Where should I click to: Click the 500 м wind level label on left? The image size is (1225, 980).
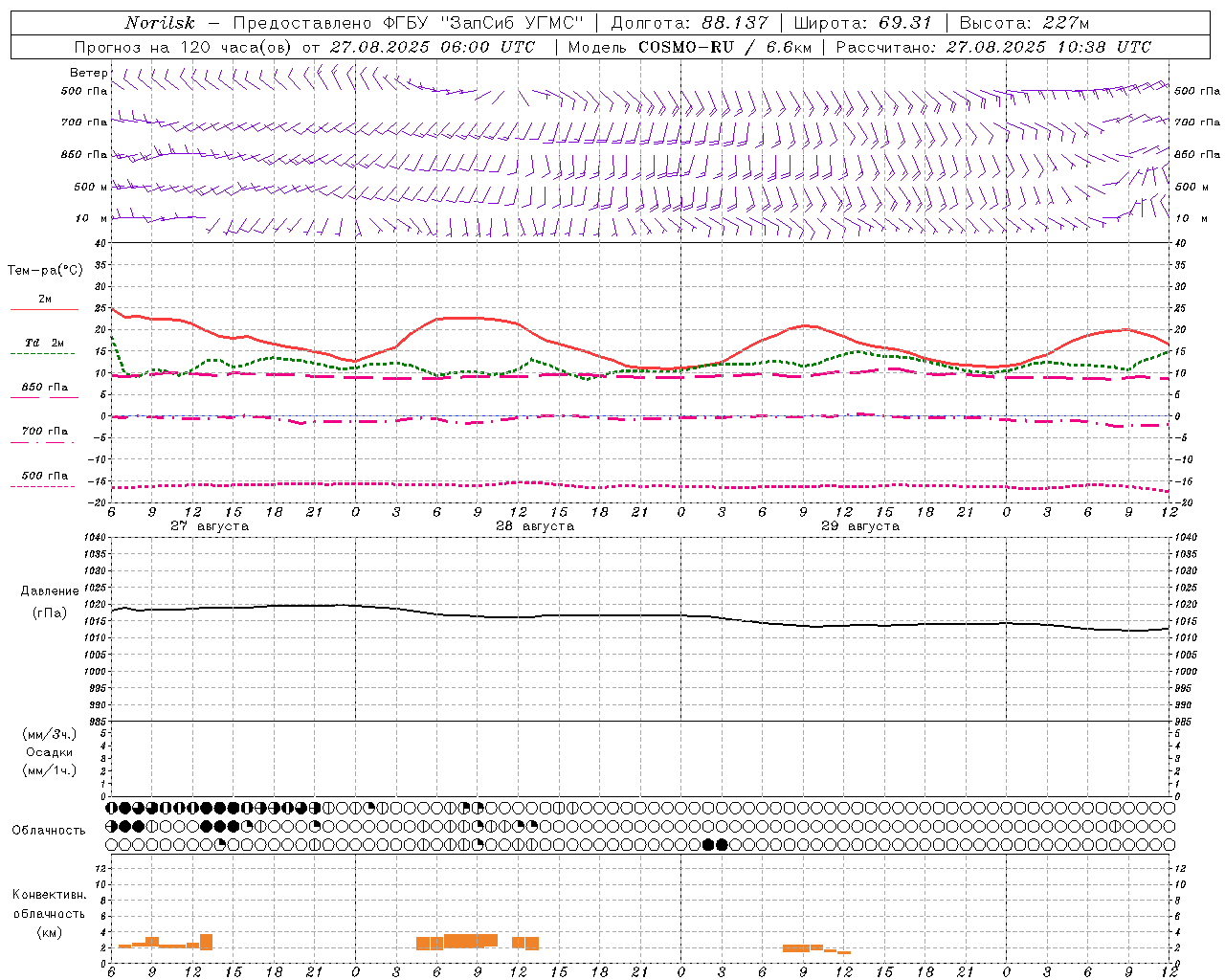pos(91,187)
